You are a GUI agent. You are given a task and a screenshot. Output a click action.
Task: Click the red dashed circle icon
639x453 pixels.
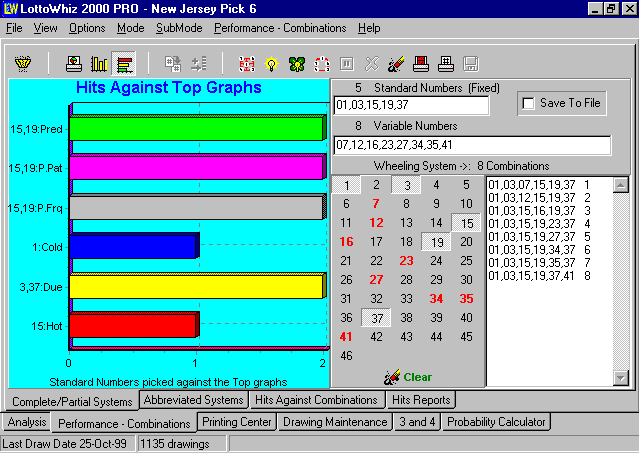point(322,64)
